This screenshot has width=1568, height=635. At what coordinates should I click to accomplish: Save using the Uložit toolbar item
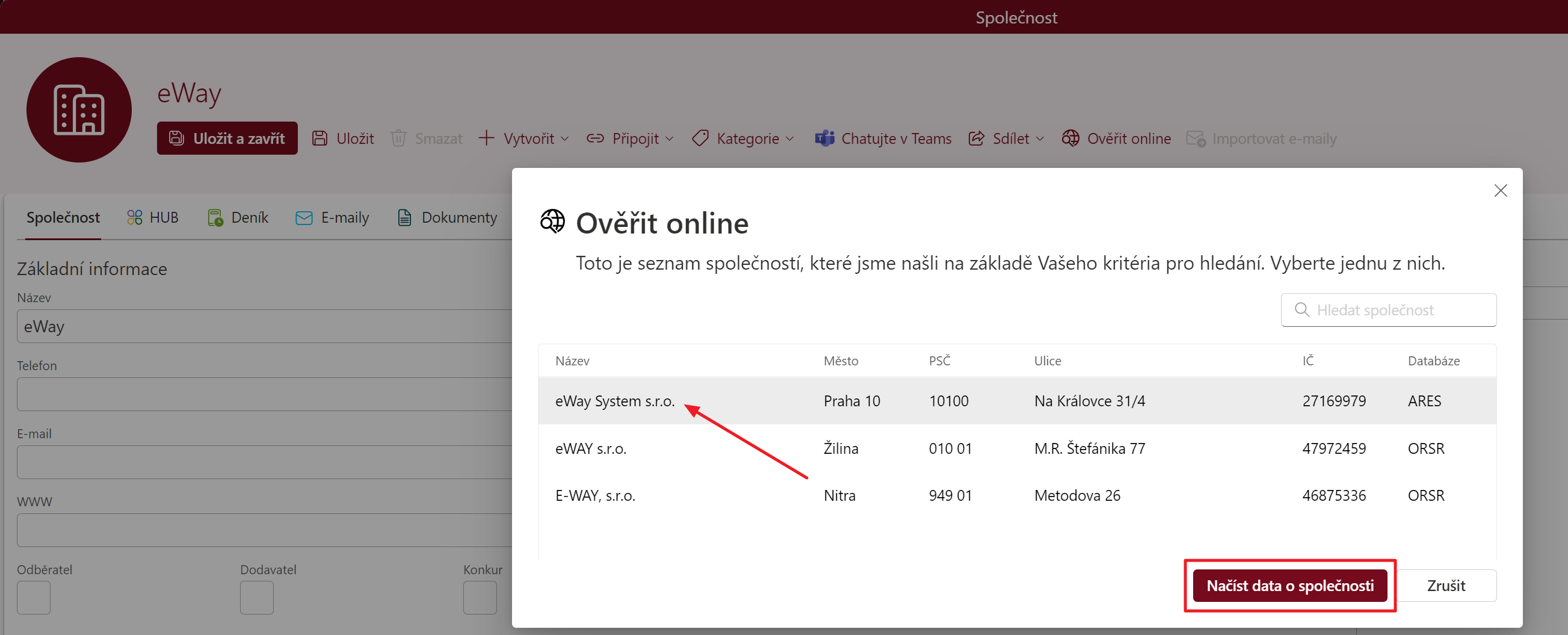coord(343,138)
